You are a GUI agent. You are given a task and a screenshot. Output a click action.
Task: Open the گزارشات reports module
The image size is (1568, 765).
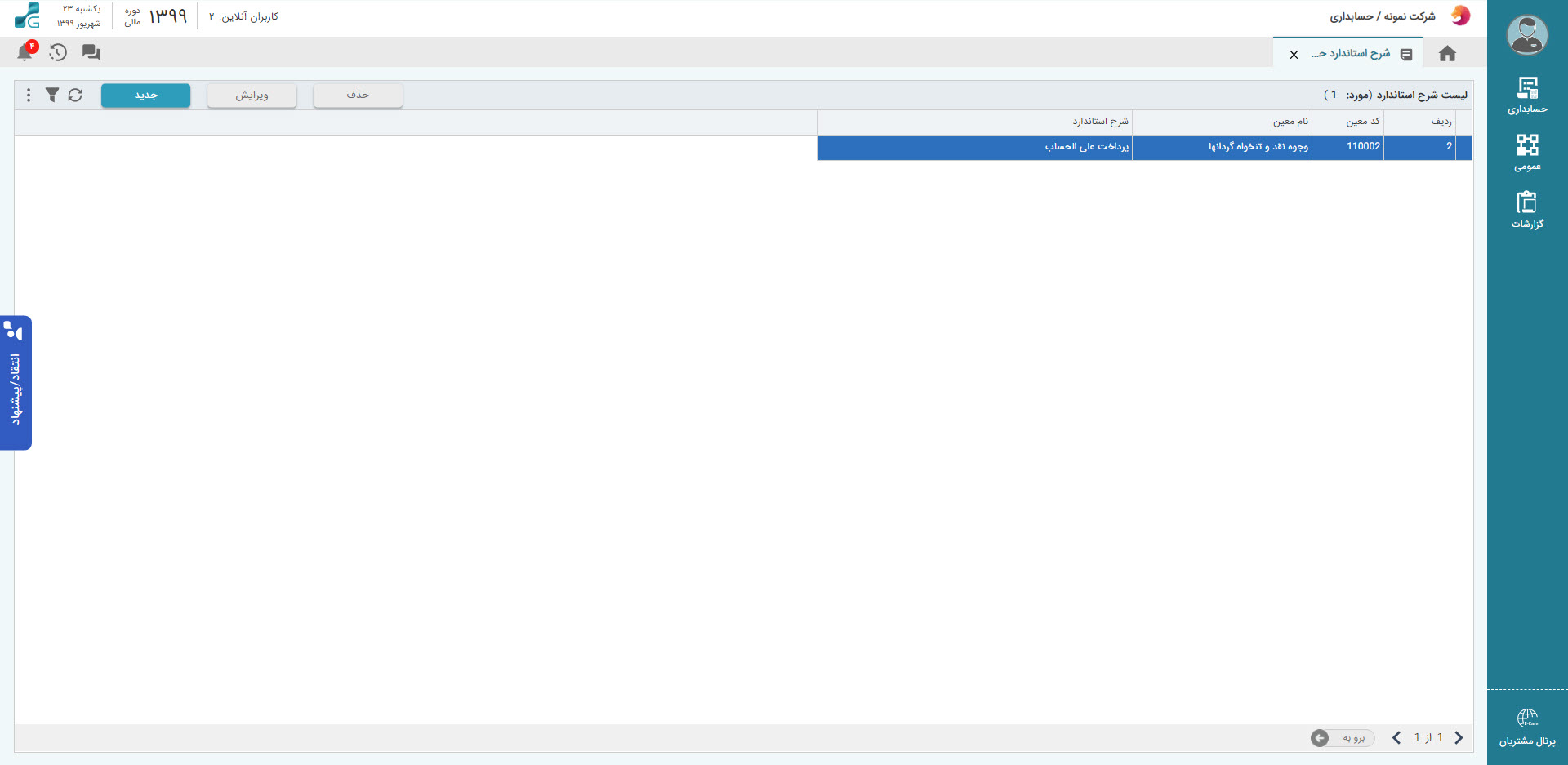1527,210
